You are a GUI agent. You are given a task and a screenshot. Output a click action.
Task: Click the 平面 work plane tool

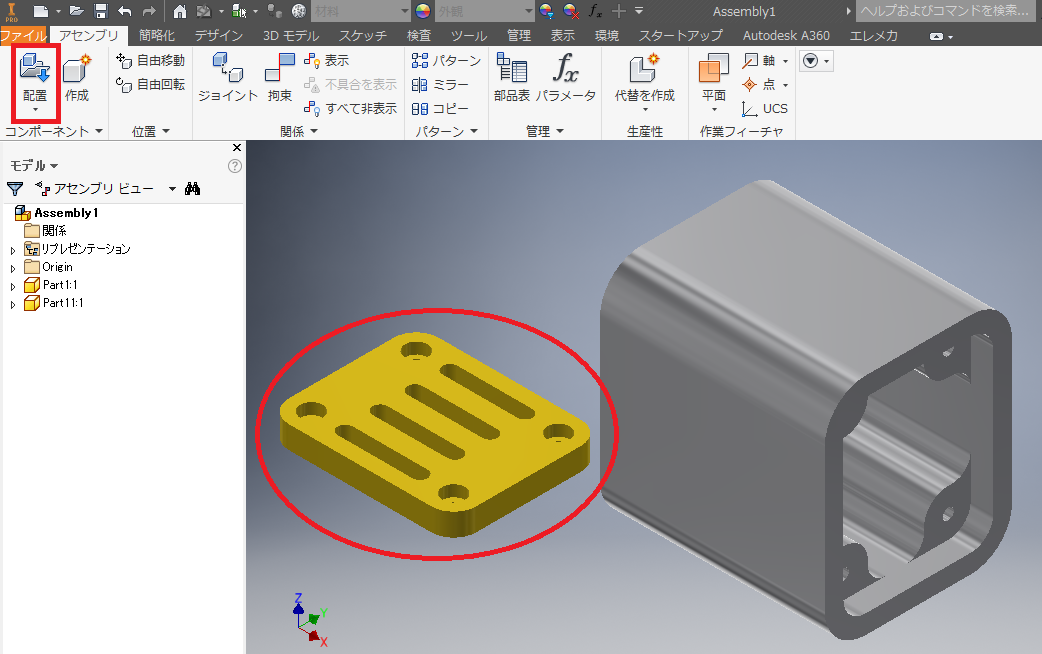tap(714, 81)
